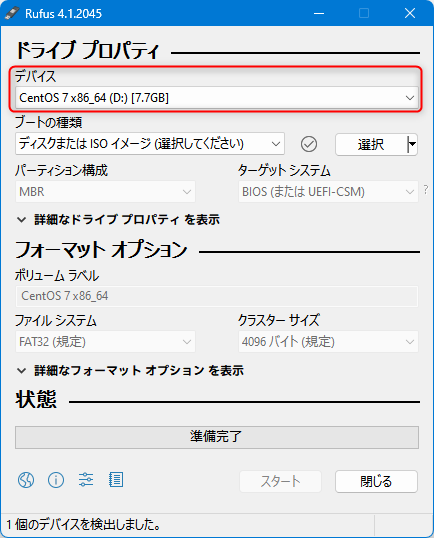Open the デバイス dropdown showing CentOS 7
Viewport: 434px width, 538px height.
click(217, 98)
